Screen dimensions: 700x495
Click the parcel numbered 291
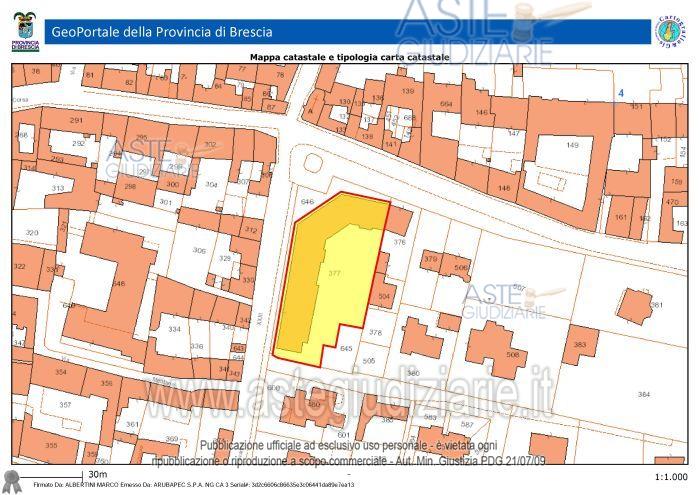click(x=76, y=120)
